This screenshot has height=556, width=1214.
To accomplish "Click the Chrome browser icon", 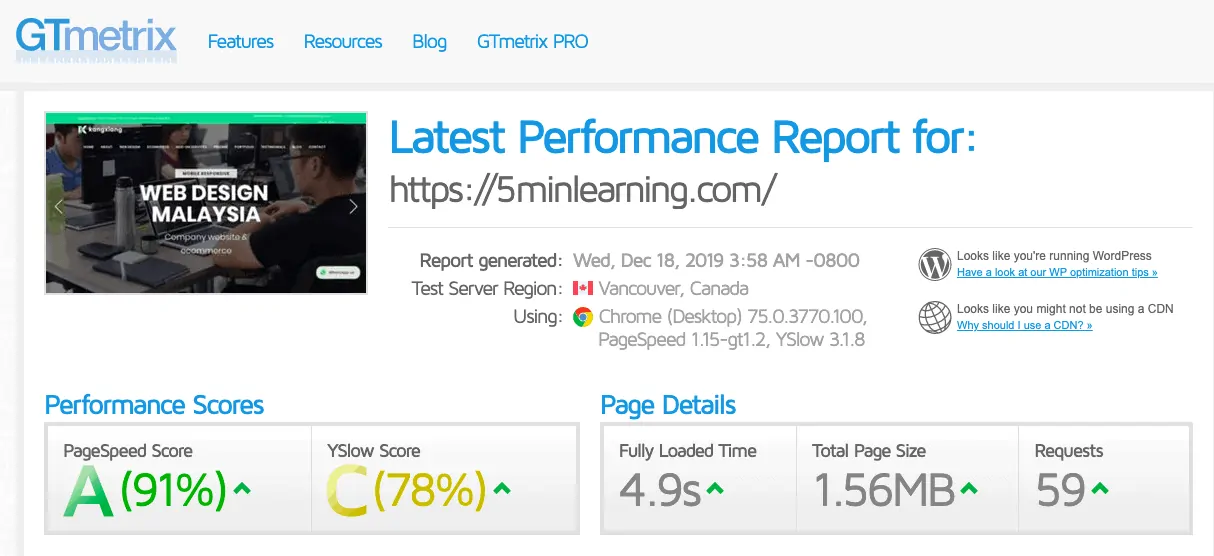I will (x=583, y=317).
